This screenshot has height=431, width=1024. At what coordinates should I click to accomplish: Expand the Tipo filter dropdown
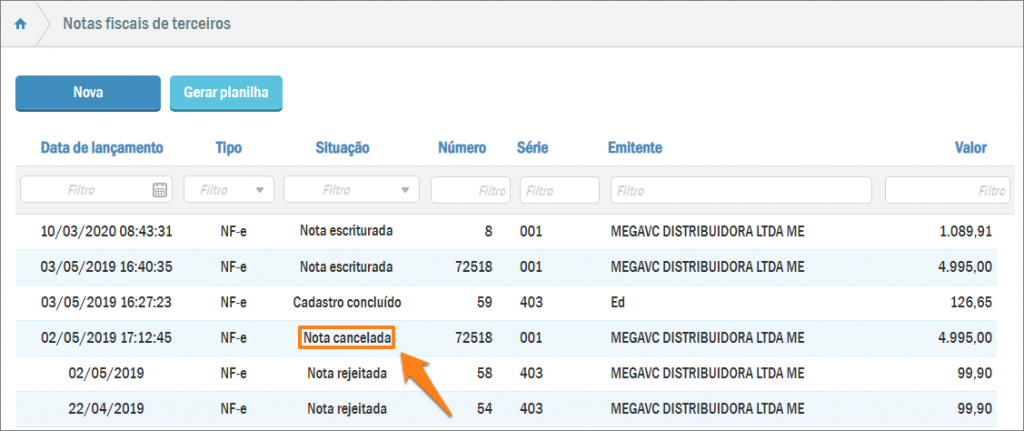point(228,189)
